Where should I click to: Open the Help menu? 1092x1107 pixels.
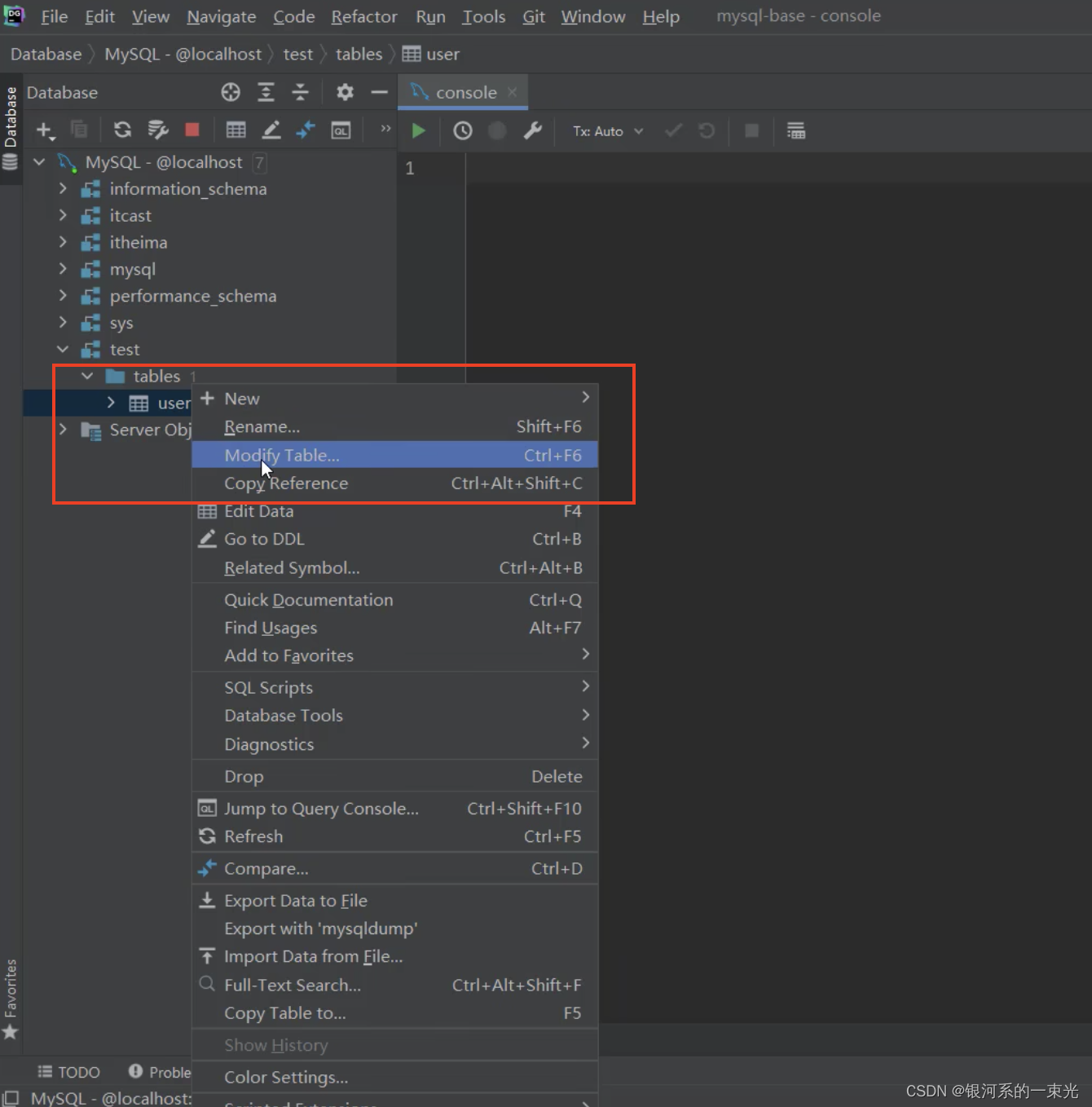coord(661,16)
